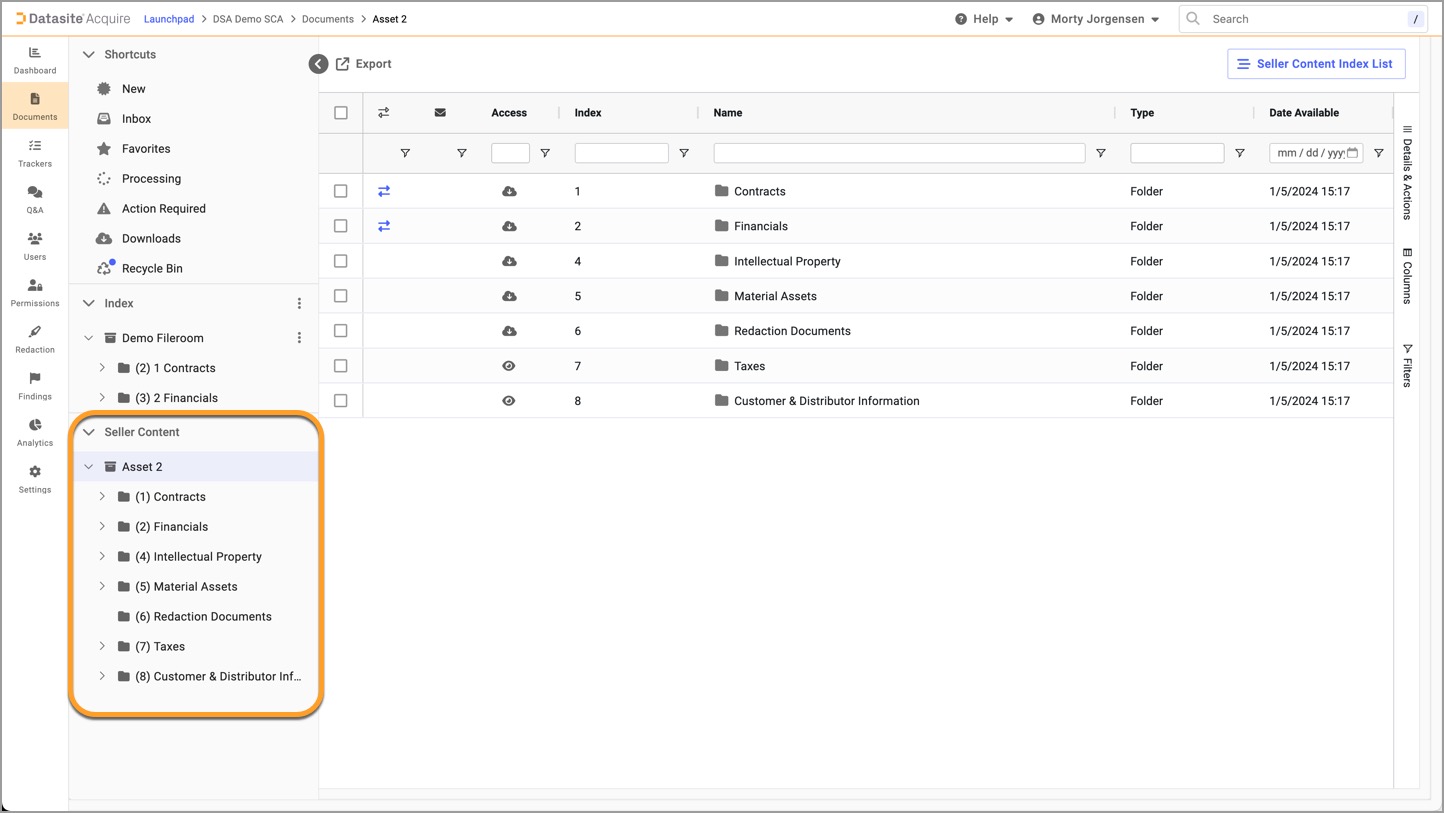Viewport: 1444px width, 813px height.
Task: Open the Redaction tool in sidebar
Action: (35, 338)
